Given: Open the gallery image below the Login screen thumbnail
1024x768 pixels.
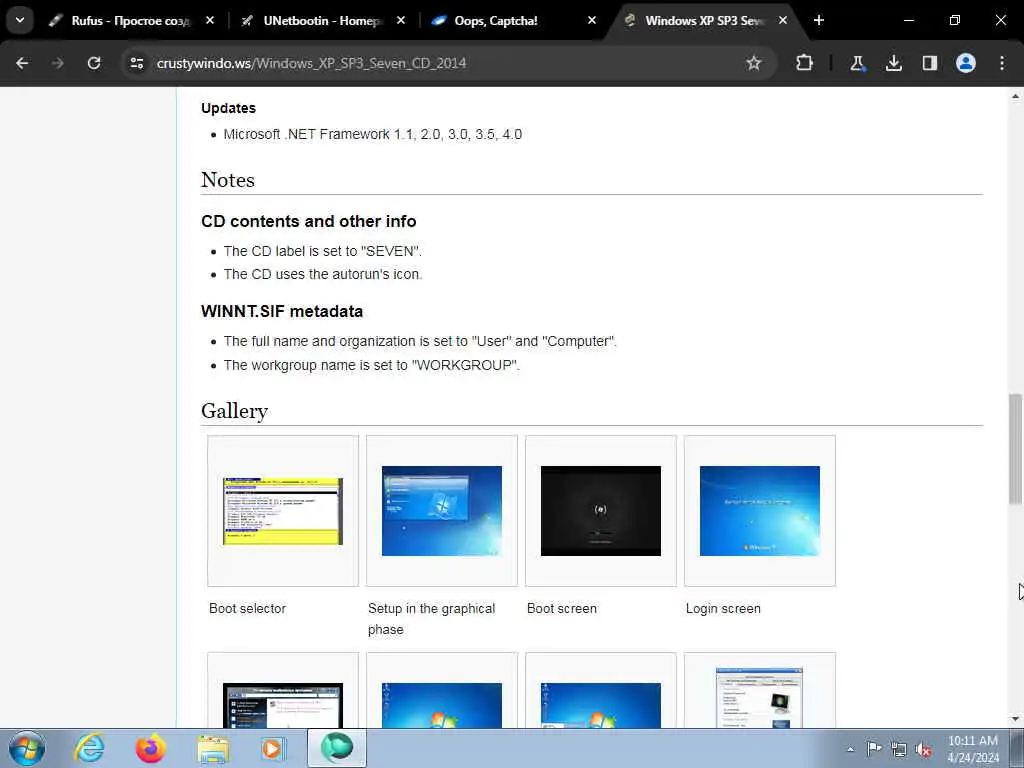Looking at the screenshot, I should (x=760, y=697).
